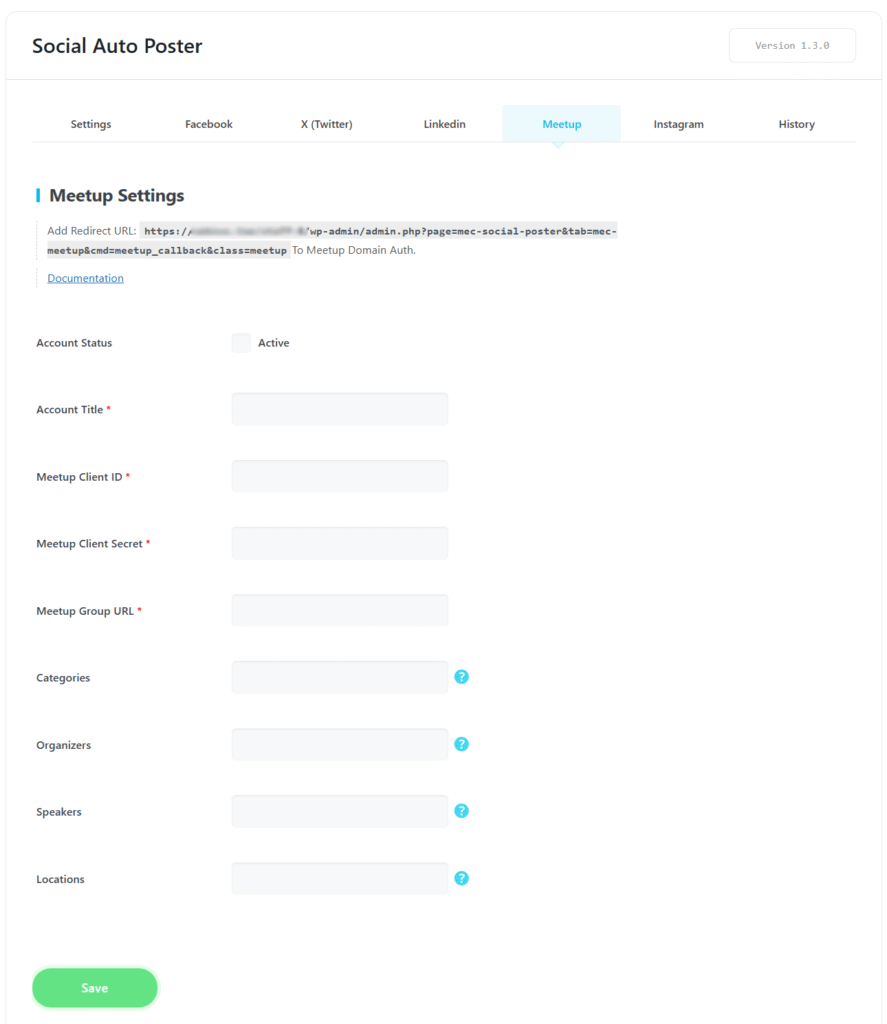Viewport: 887px width, 1024px height.
Task: Click the Organizers question mark icon
Action: 461,743
